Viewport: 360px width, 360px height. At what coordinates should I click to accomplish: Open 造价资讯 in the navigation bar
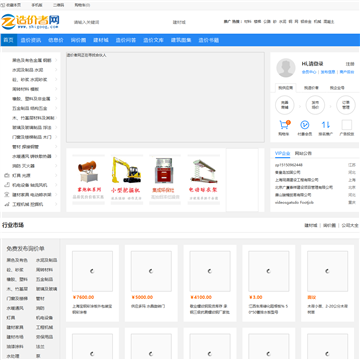(x=31, y=40)
